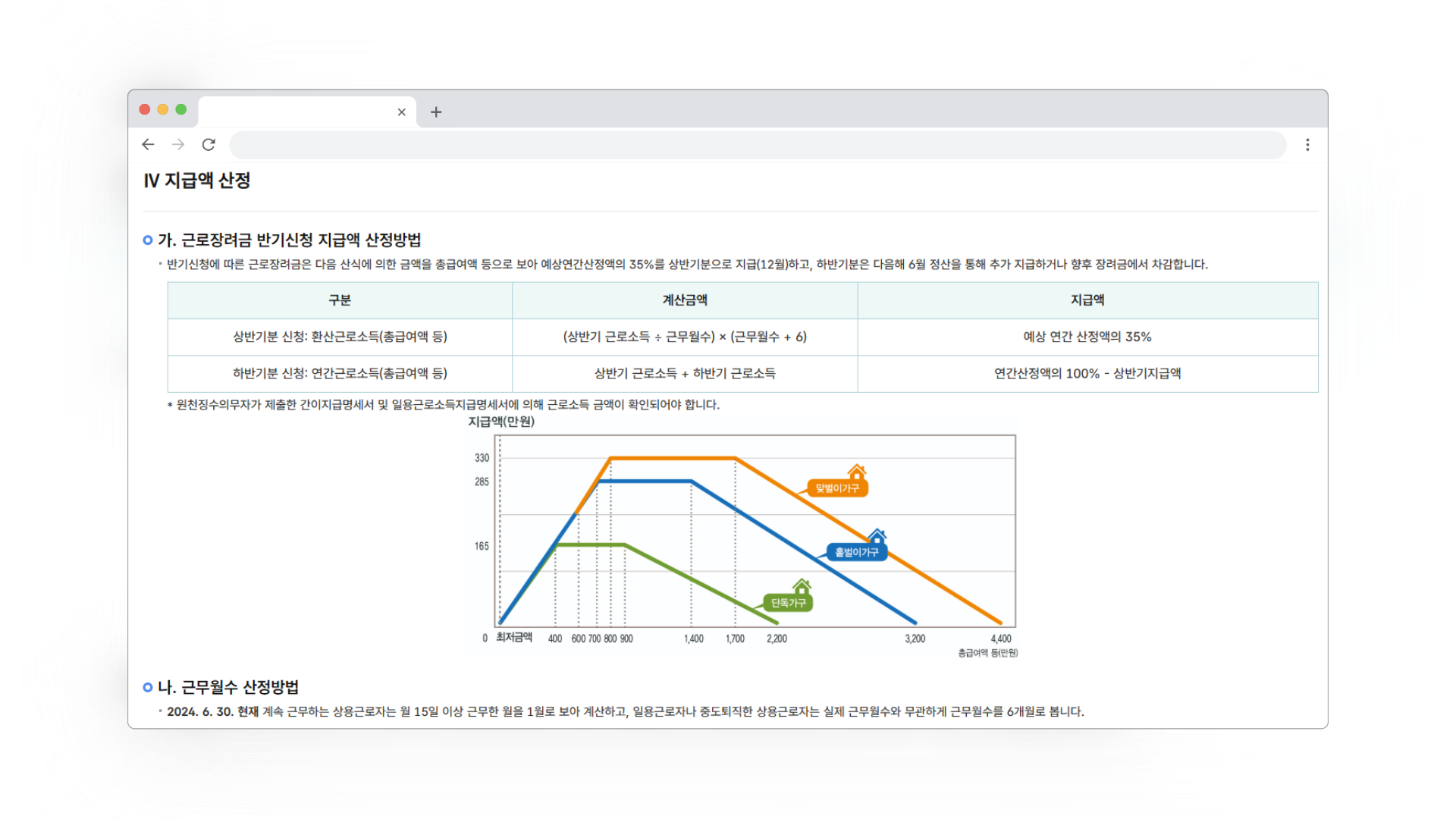This screenshot has height=819, width=1456.
Task: Click the green 단독가구 house icon
Action: 802,586
